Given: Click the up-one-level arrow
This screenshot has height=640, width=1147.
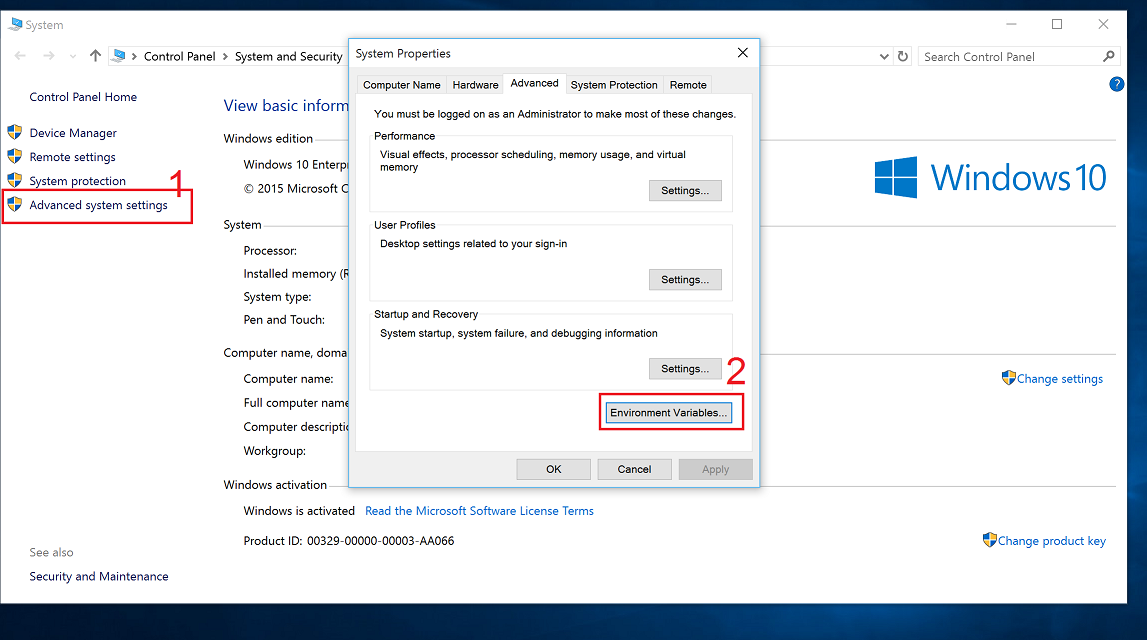Looking at the screenshot, I should pyautogui.click(x=95, y=56).
